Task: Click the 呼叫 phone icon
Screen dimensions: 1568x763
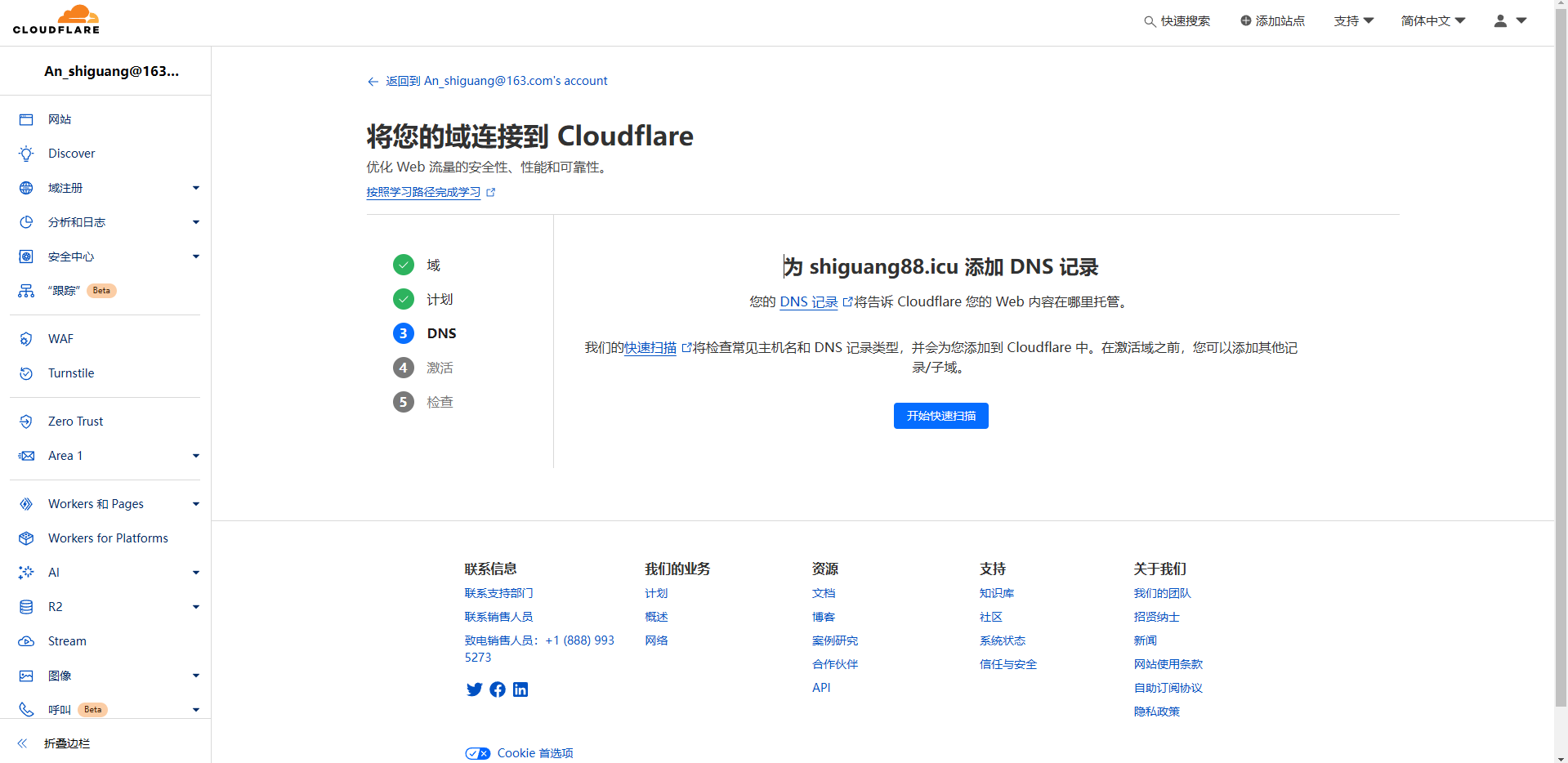Action: pos(26,710)
